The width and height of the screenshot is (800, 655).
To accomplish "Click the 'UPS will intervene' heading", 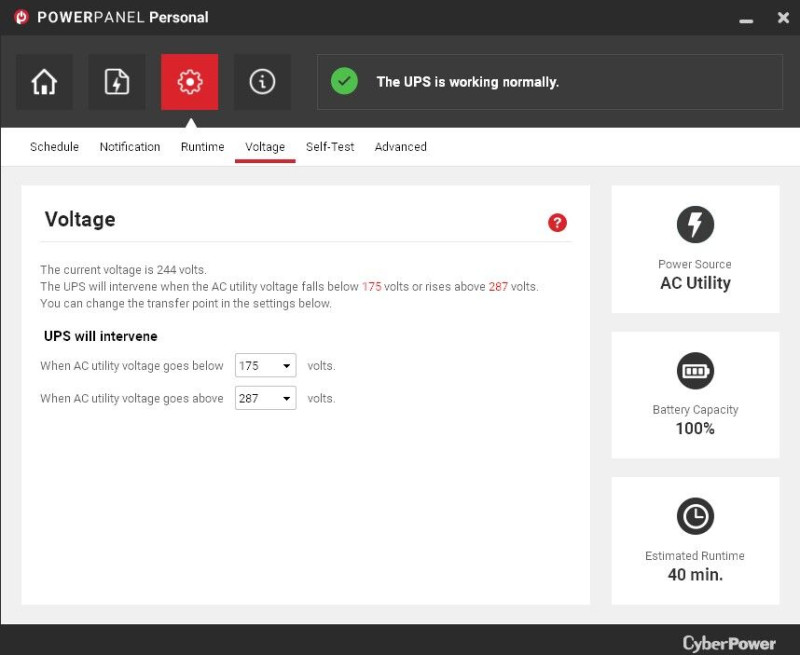I will coord(101,336).
